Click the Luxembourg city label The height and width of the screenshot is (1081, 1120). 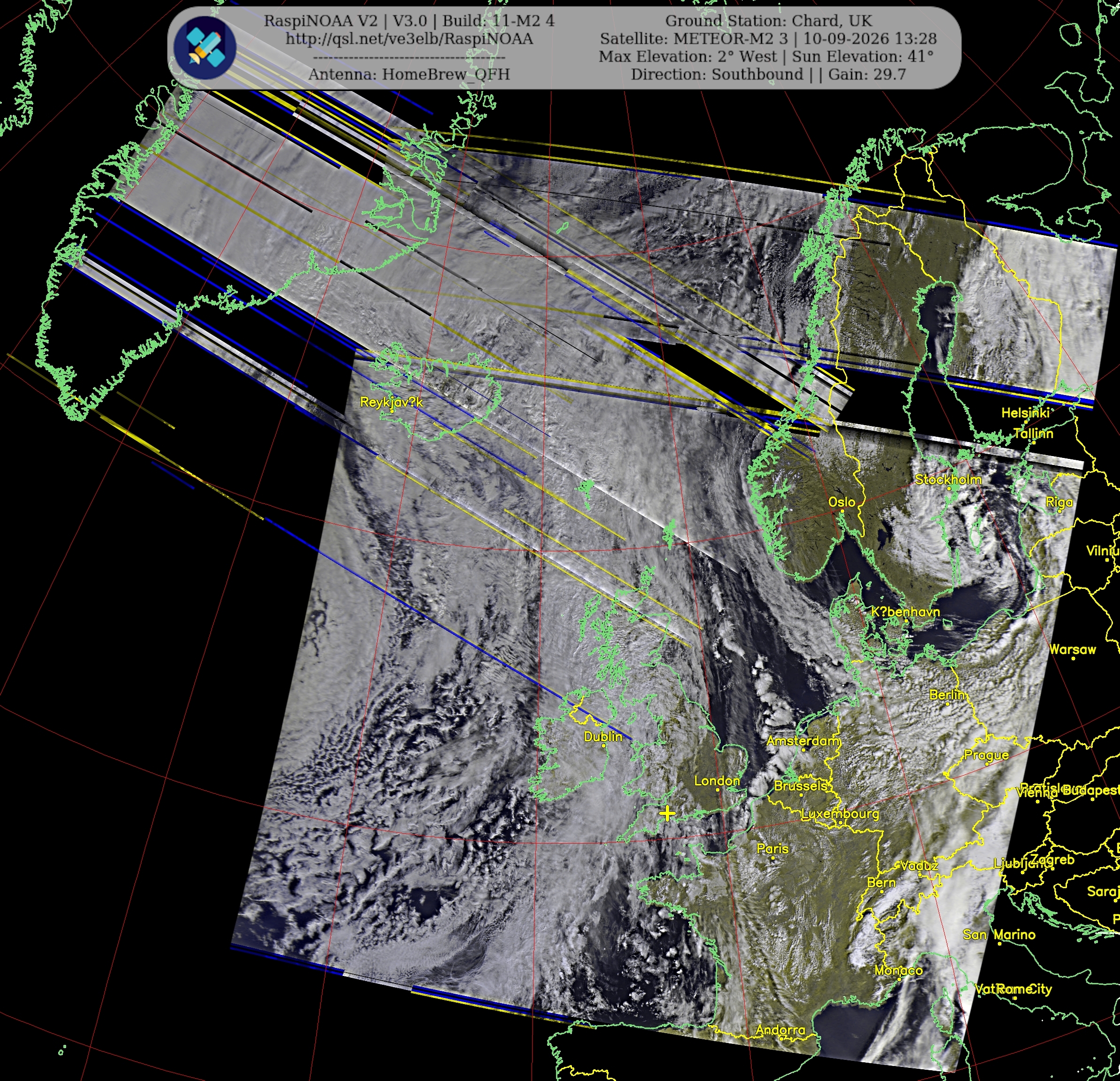point(840,814)
